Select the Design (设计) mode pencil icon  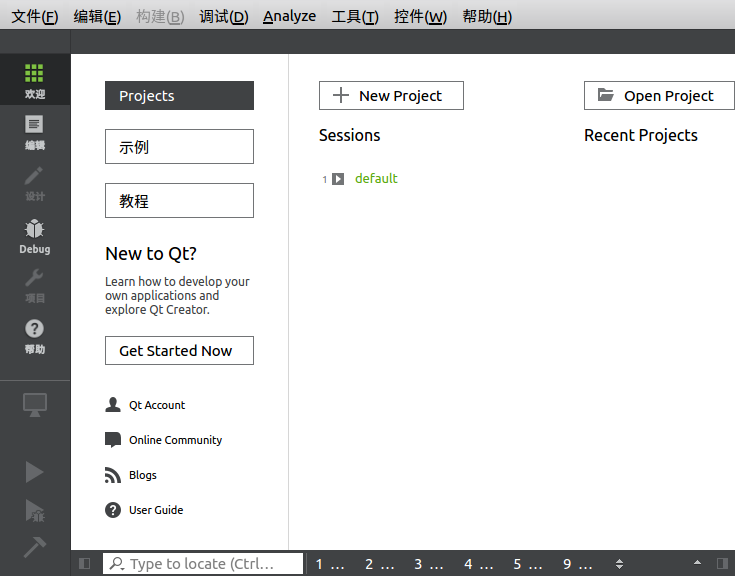click(35, 176)
